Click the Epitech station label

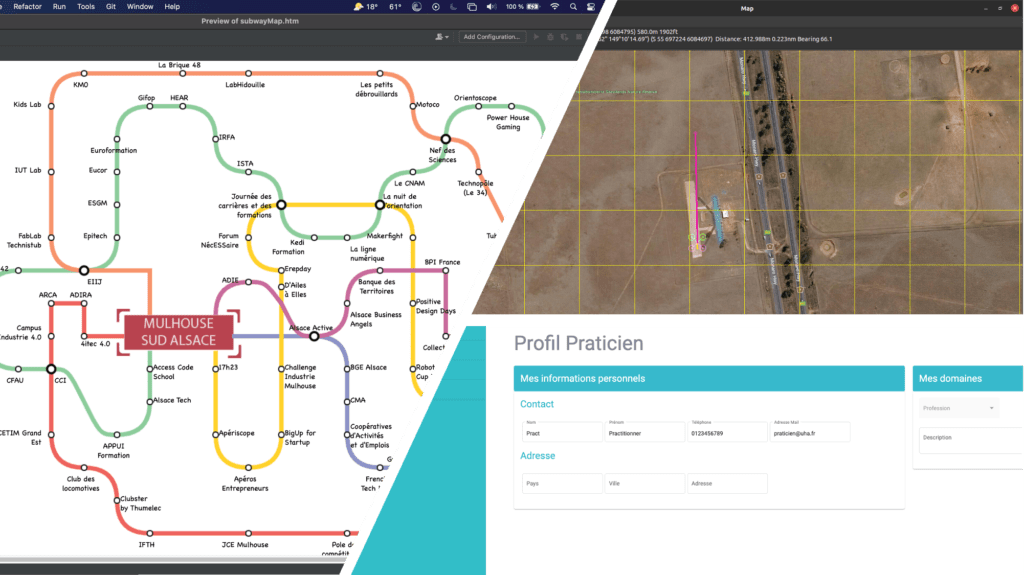pyautogui.click(x=95, y=236)
